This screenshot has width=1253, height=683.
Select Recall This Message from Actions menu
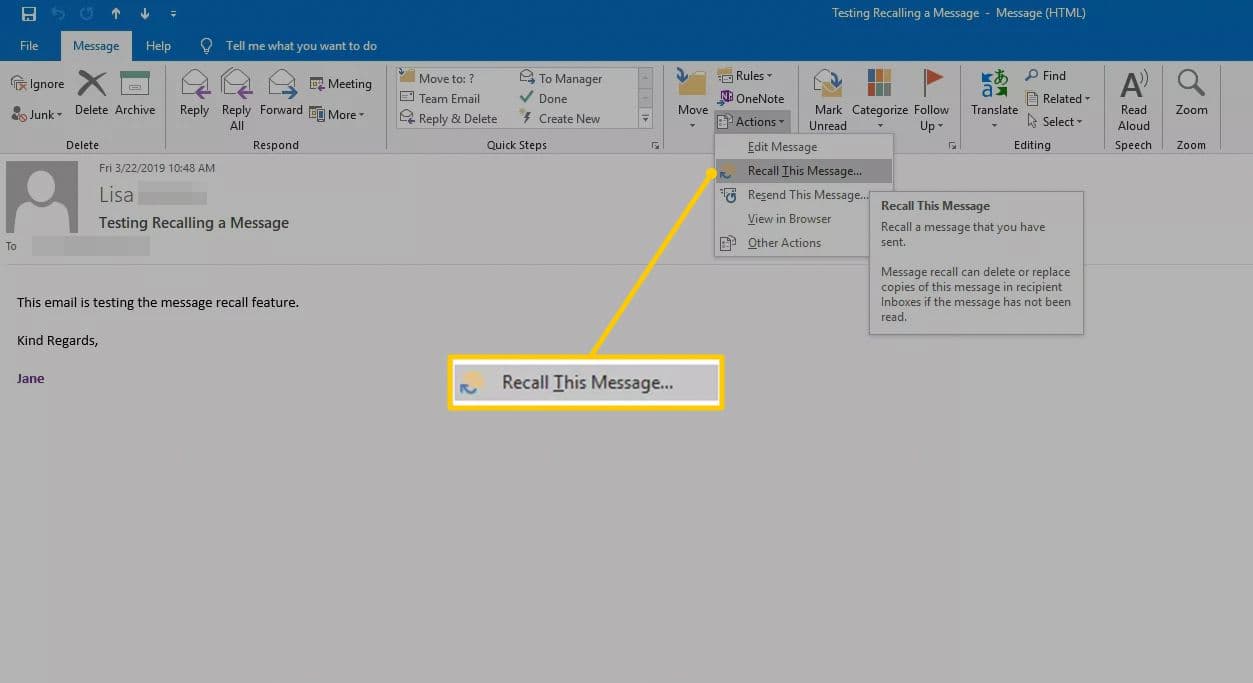click(803, 171)
